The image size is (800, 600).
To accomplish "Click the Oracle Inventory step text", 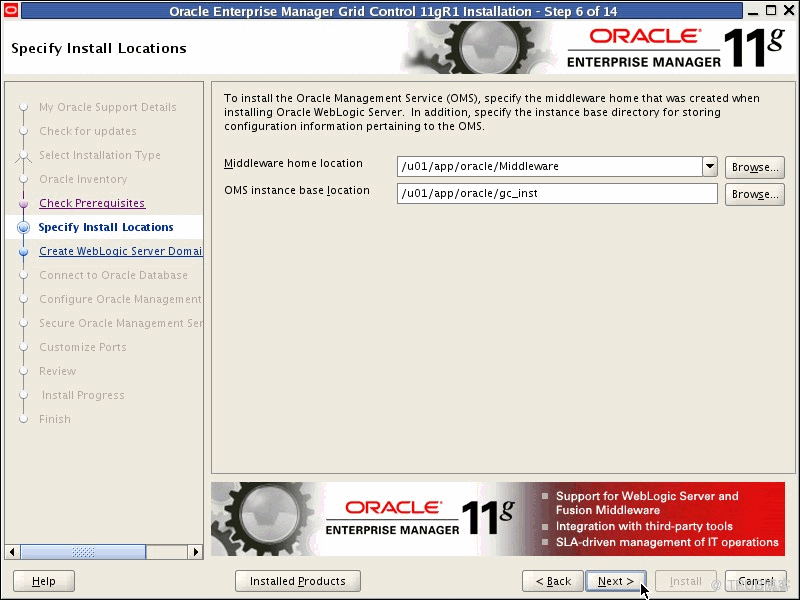I will [x=83, y=179].
